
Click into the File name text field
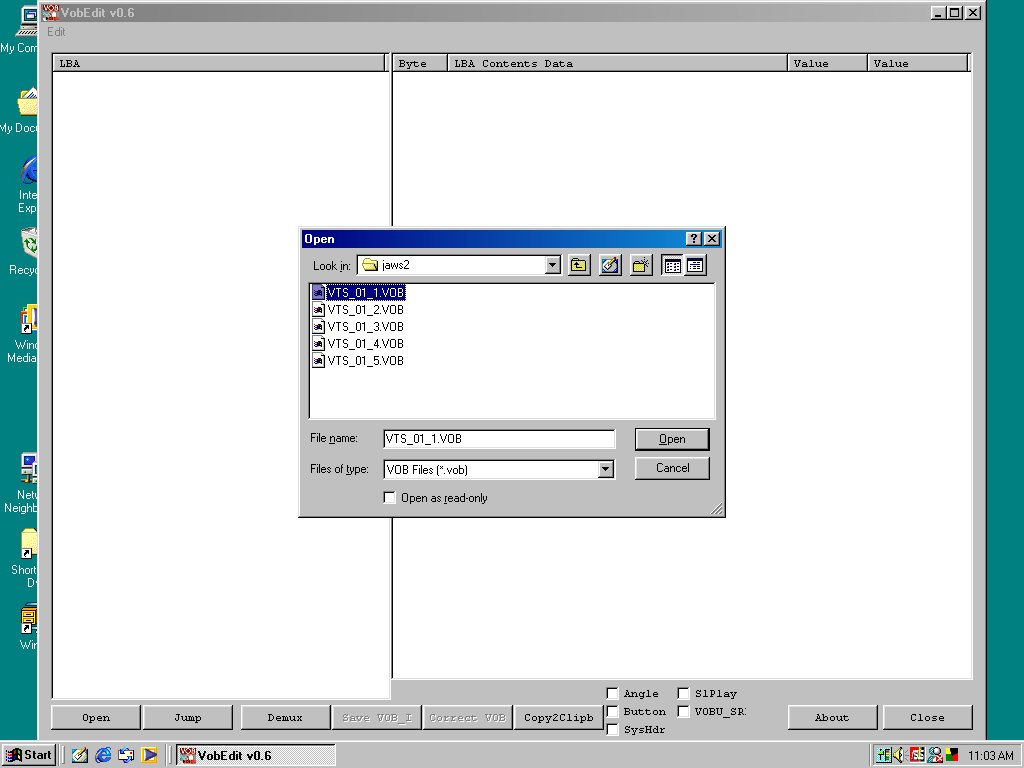498,439
